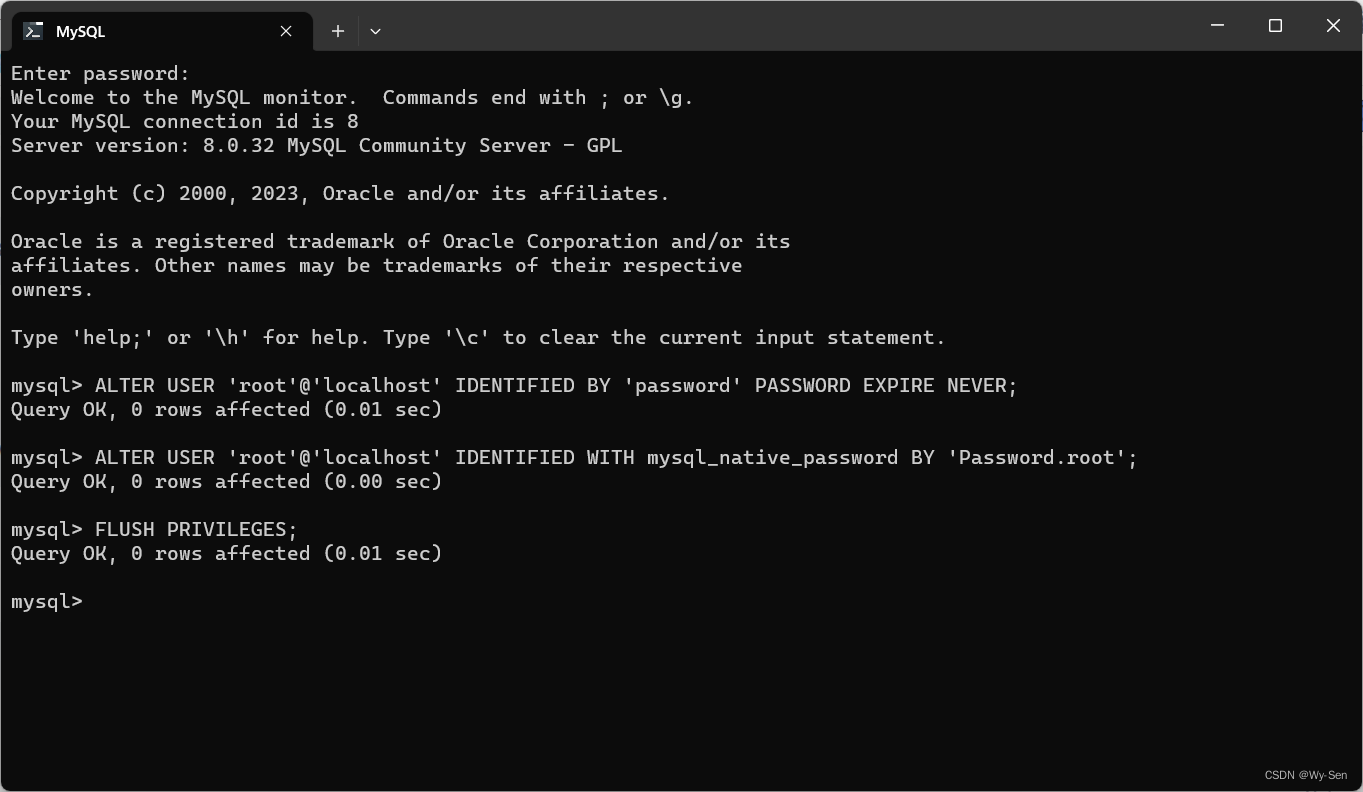
Task: Minimize the terminal window
Action: pos(1217,25)
